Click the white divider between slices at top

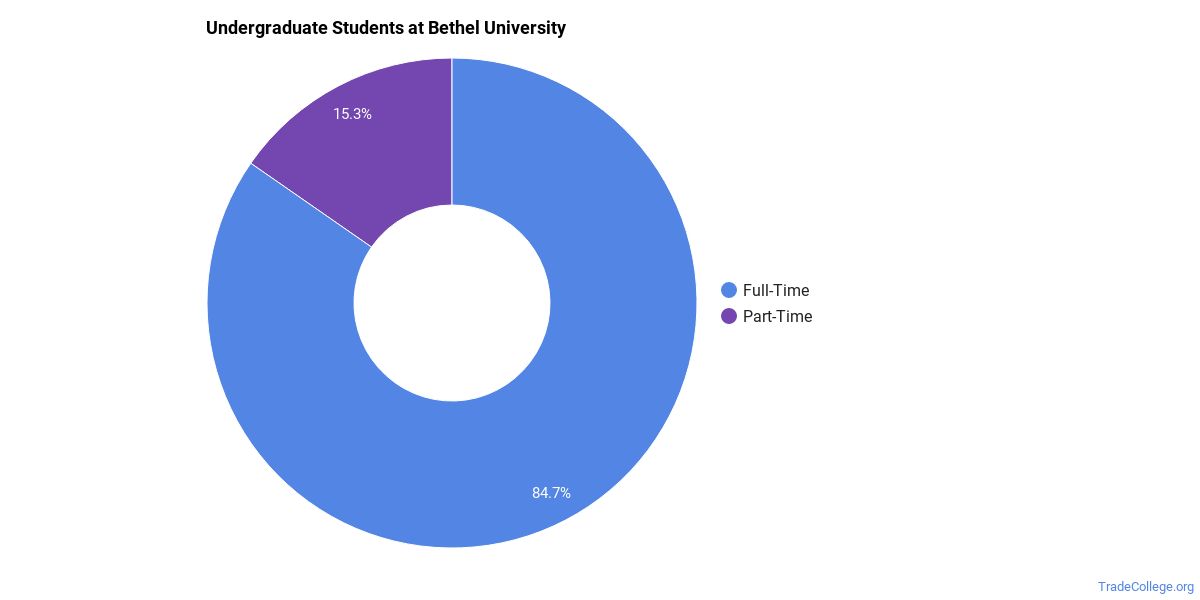click(x=452, y=131)
